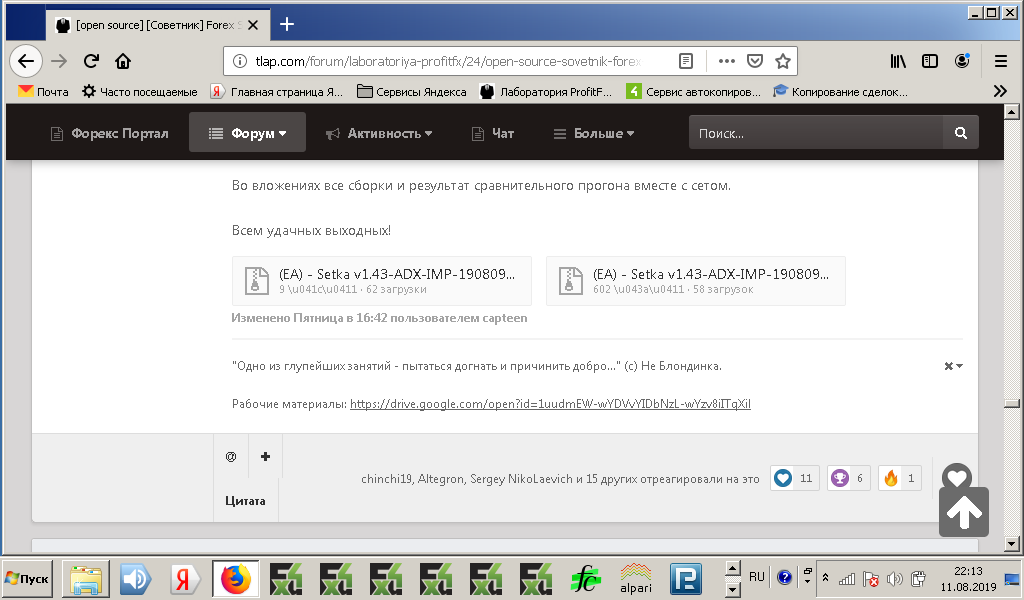Open the Firefox hamburger menu
Viewport: 1024px width, 600px height.
1000,61
